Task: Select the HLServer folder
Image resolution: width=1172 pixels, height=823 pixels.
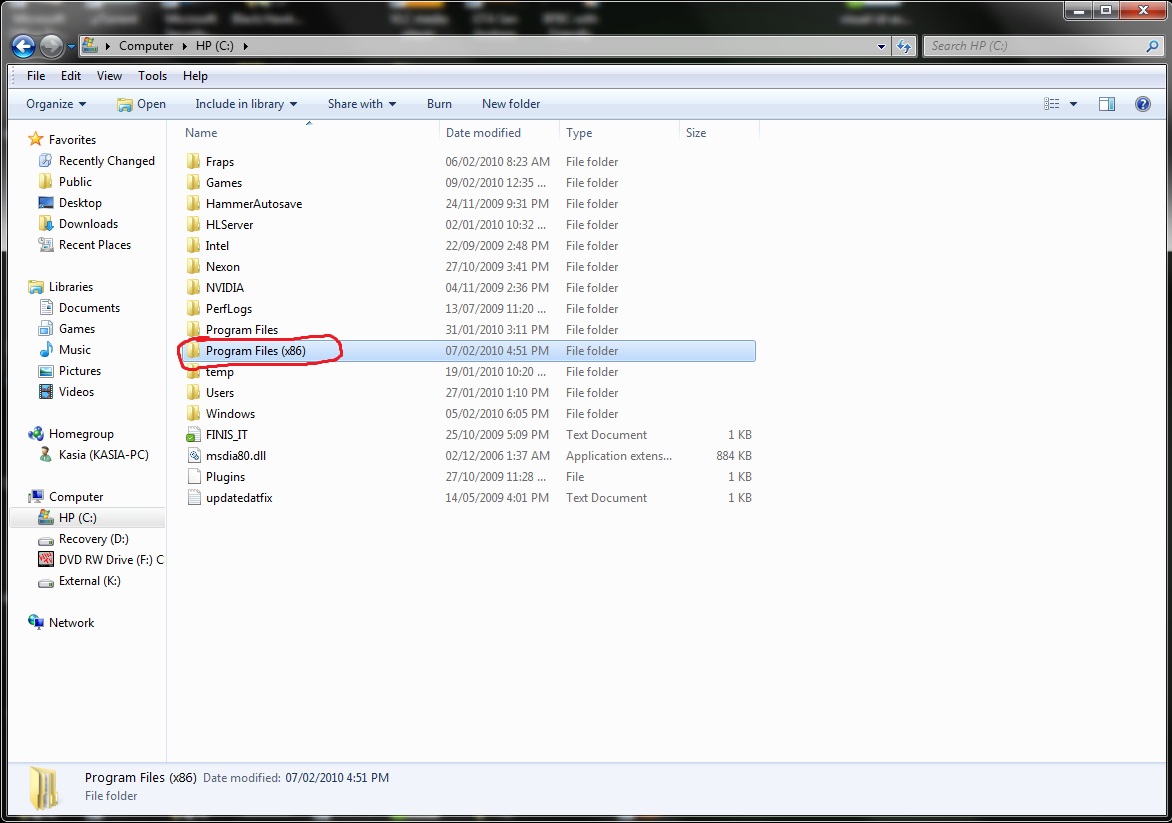Action: pos(468,224)
